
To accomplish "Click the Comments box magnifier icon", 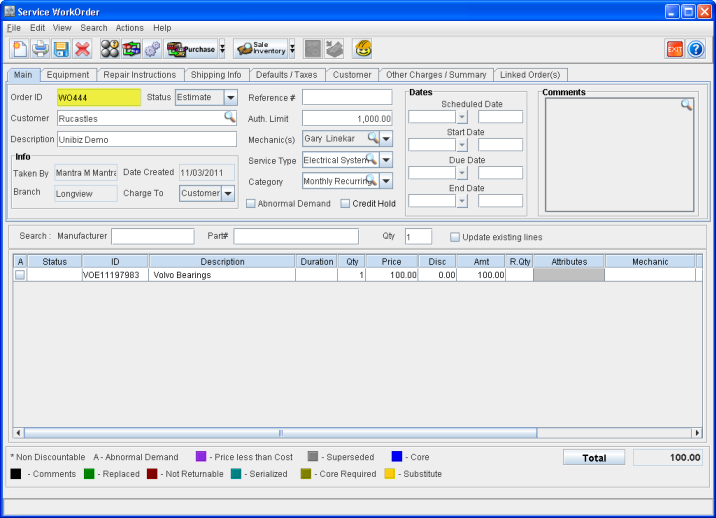I will point(686,105).
